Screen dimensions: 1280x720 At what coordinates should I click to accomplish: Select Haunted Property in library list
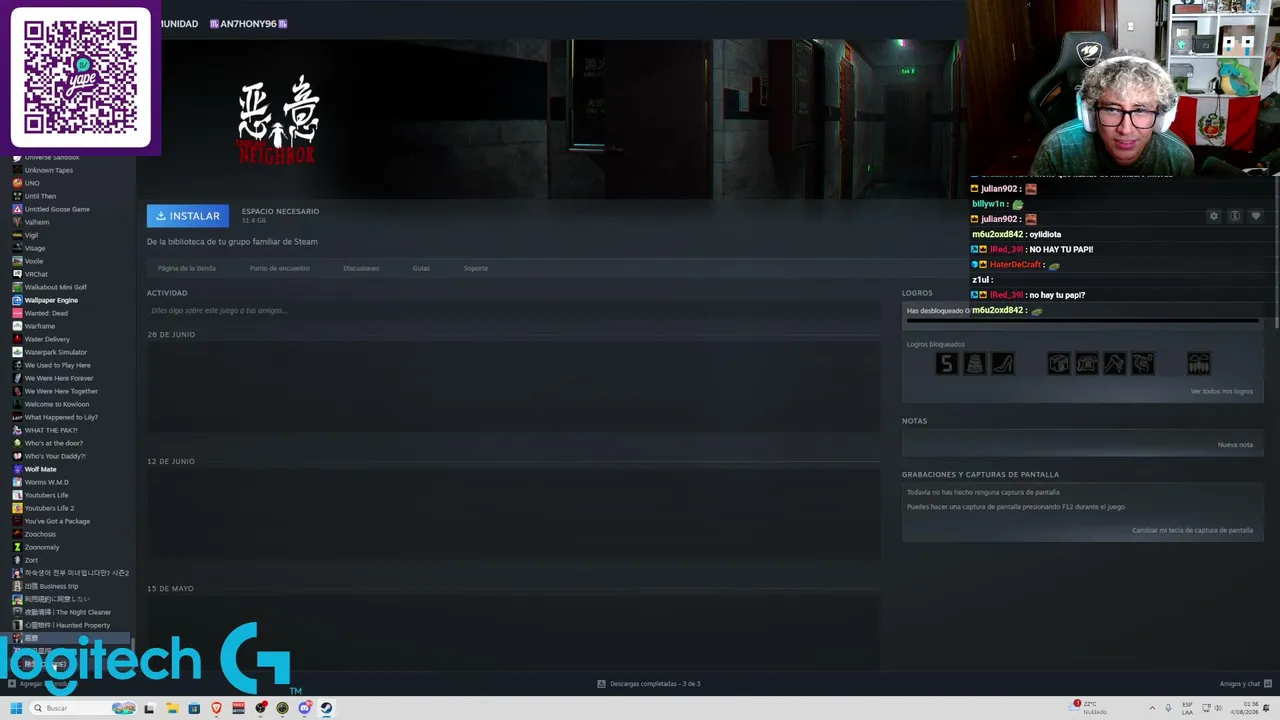point(68,625)
